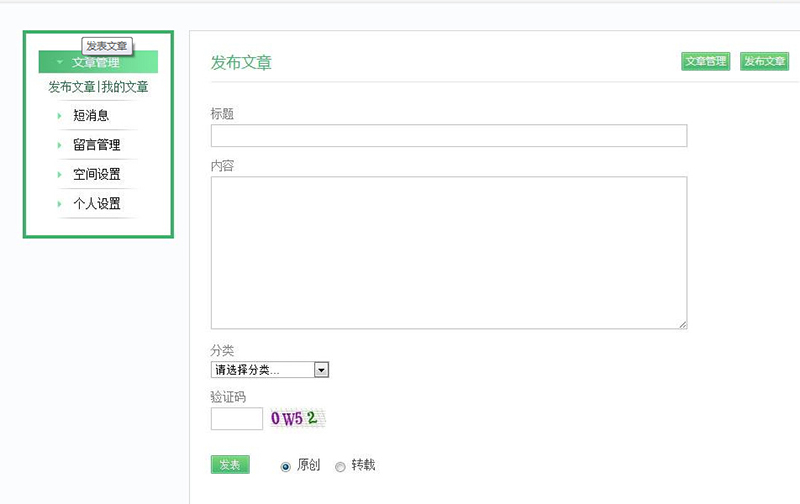Screen dimensions: 800x504
Task: Open 空间设置 in the sidebar
Action: pos(97,174)
